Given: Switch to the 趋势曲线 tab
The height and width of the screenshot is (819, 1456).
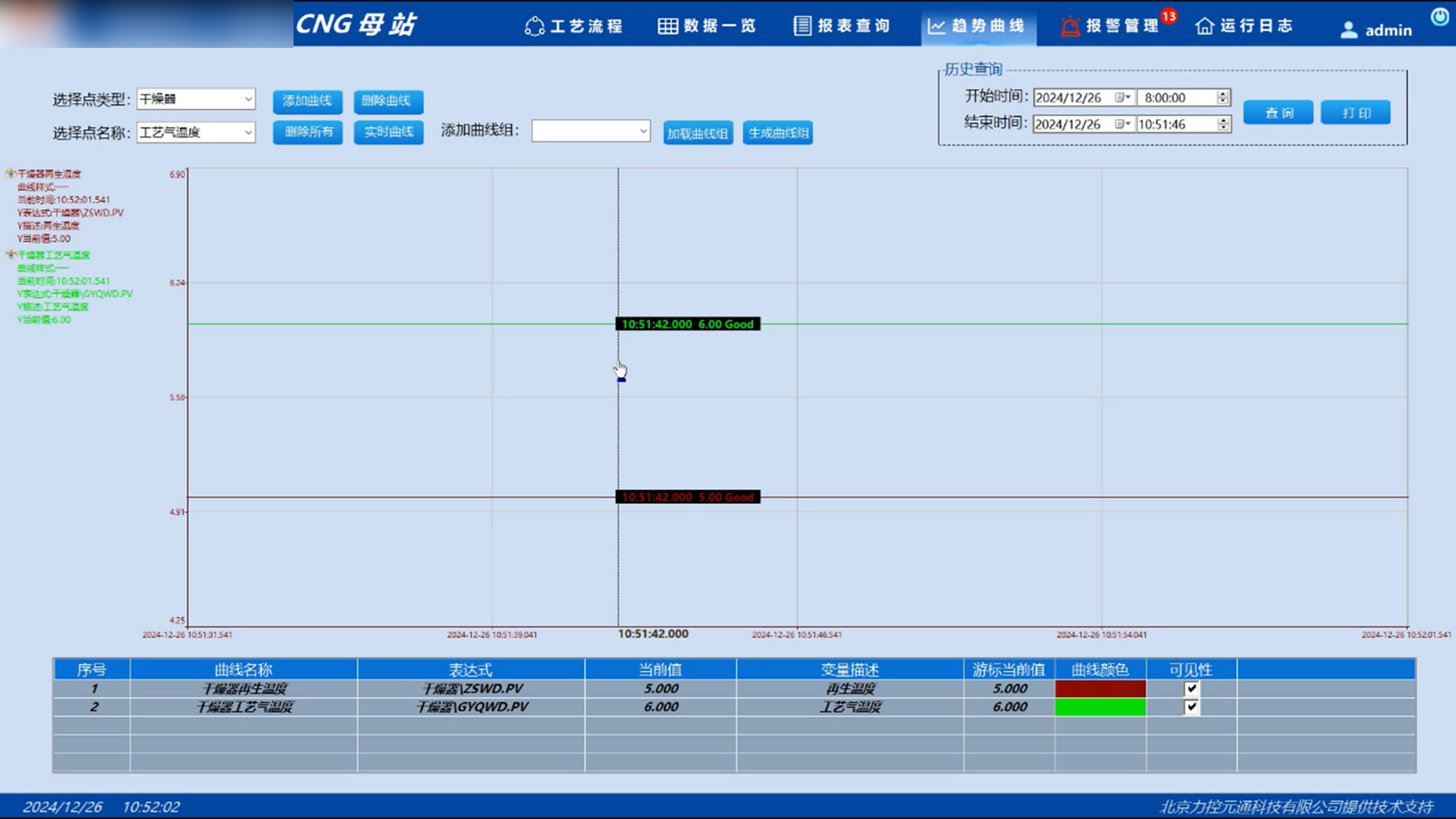Looking at the screenshot, I should click(978, 26).
